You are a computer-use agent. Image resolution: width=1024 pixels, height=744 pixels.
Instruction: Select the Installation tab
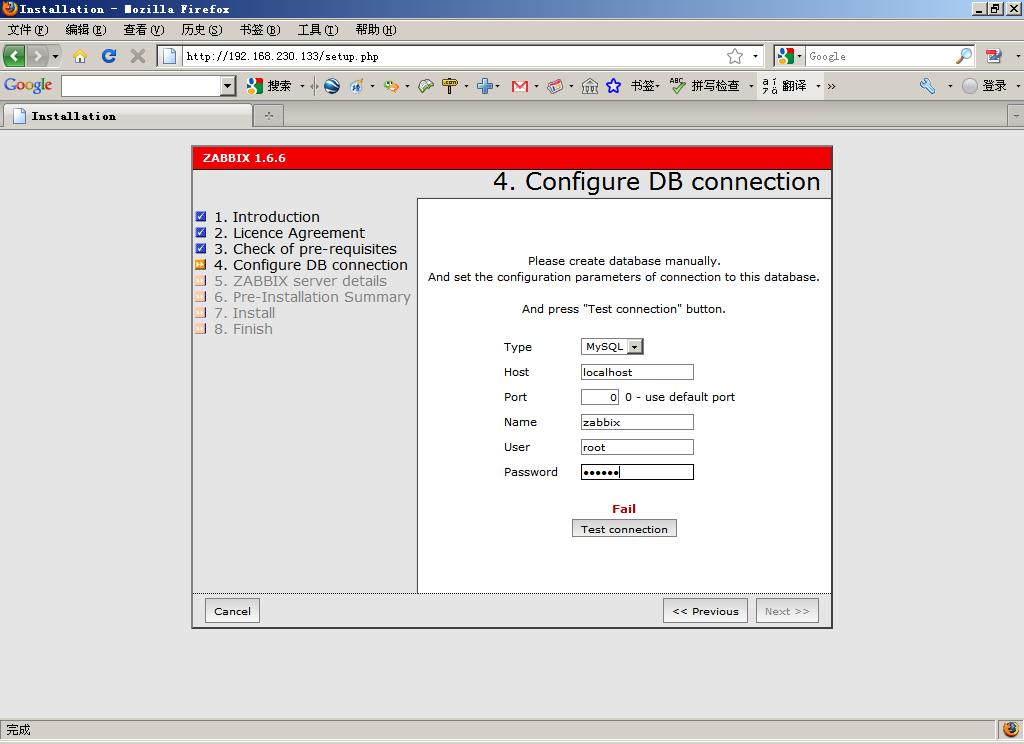pyautogui.click(x=128, y=116)
